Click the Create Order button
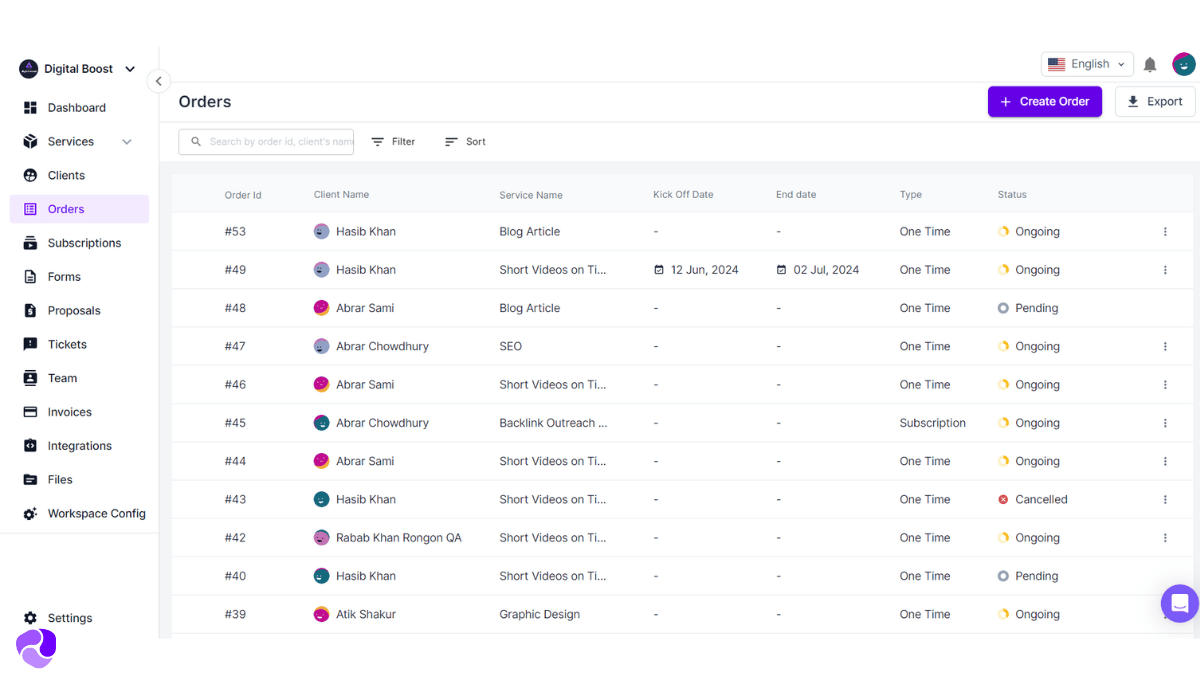This screenshot has height=685, width=1200. [1044, 101]
